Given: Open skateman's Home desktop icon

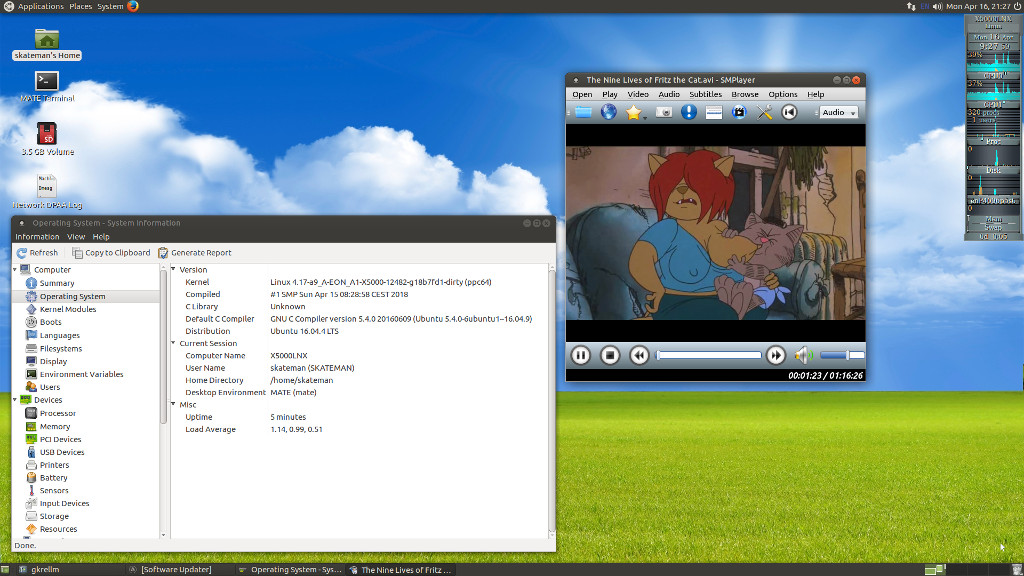Looking at the screenshot, I should pos(47,44).
